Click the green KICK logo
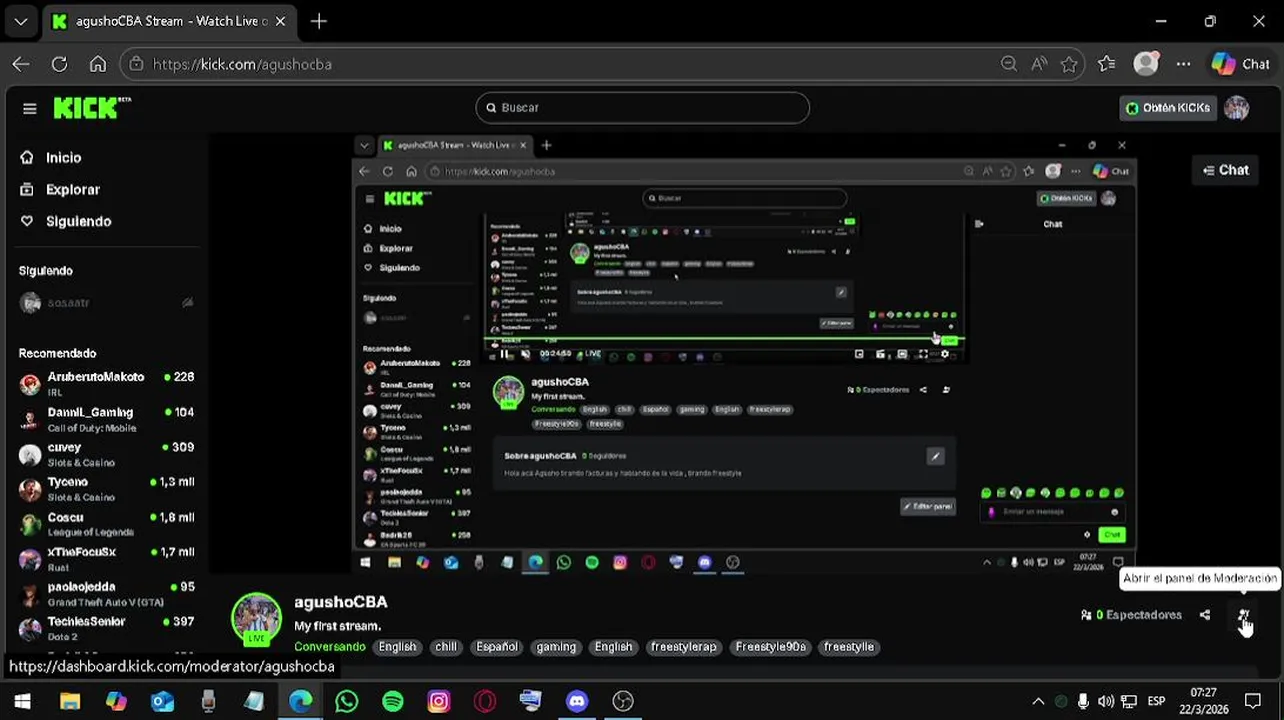The image size is (1284, 720). click(x=92, y=108)
